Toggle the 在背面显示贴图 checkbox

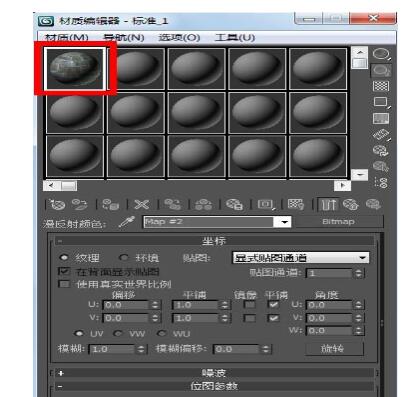point(64,271)
